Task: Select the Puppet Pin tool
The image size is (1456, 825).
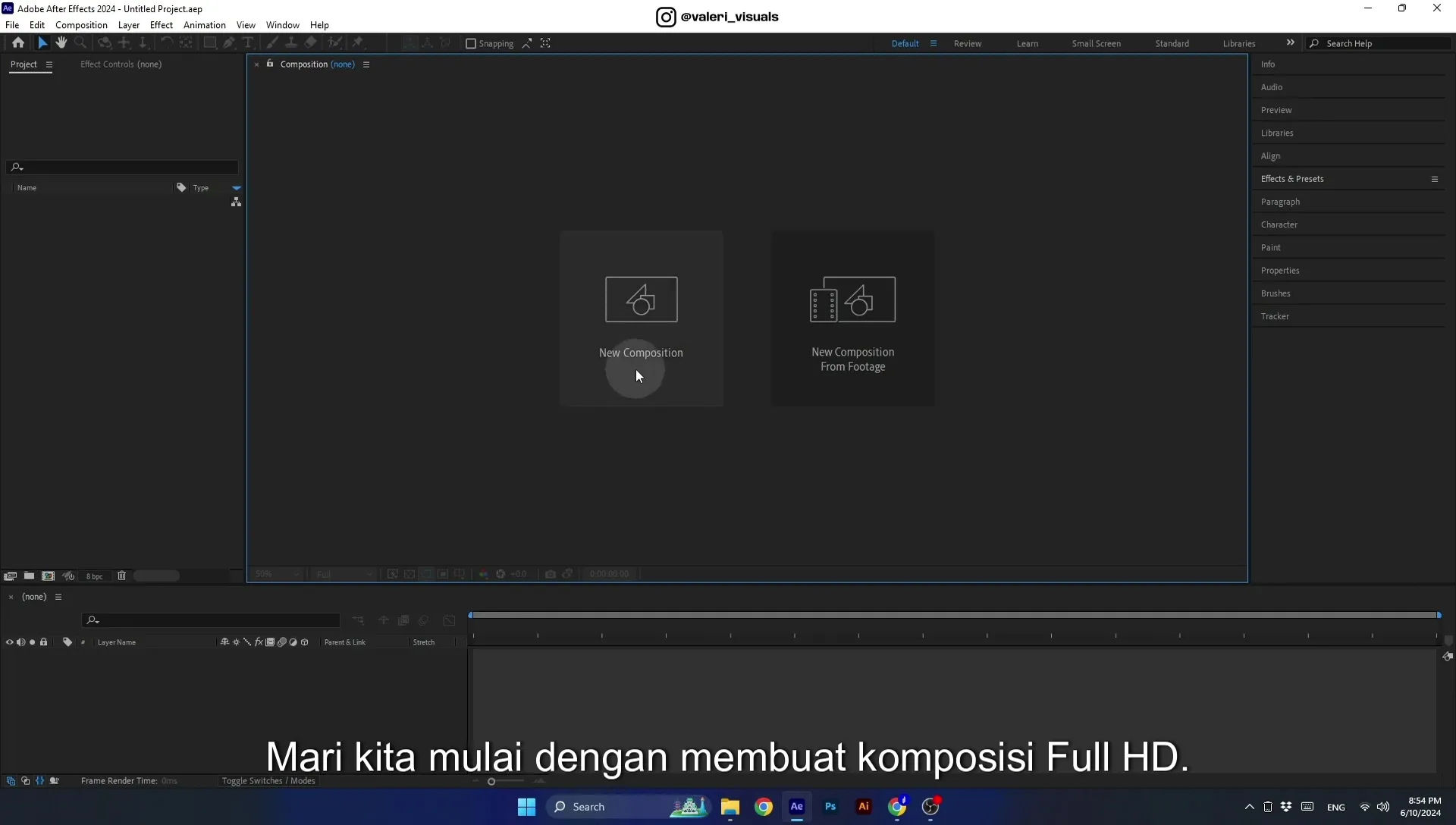Action: (358, 43)
